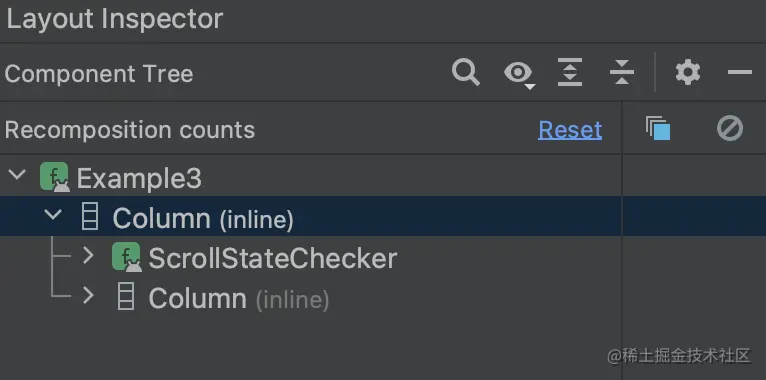Expand all nodes in component tree
Image resolution: width=766 pixels, height=380 pixels.
pos(570,72)
